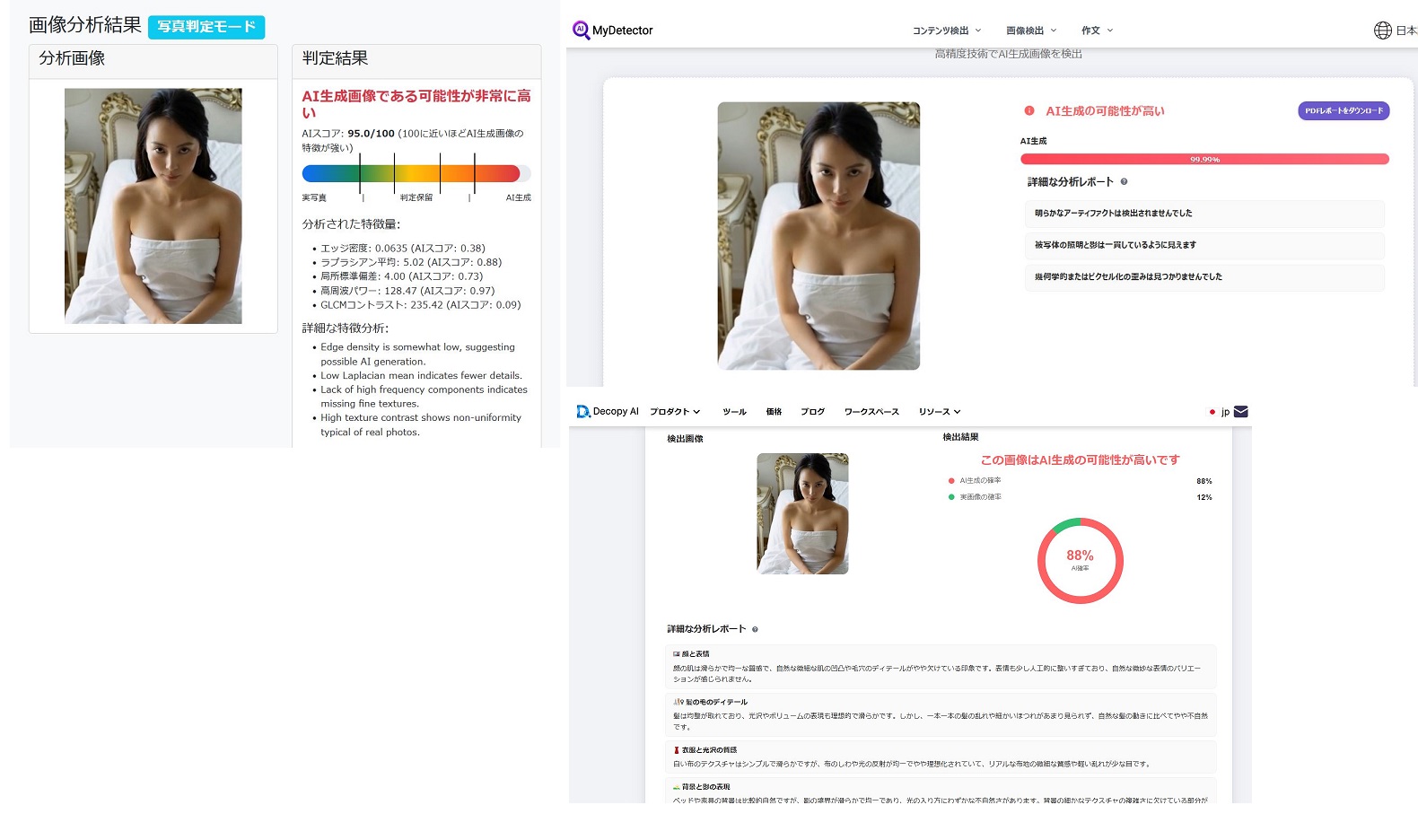The image size is (1418, 840).
Task: Open the リソース dropdown in Decopy
Action: pos(939,412)
